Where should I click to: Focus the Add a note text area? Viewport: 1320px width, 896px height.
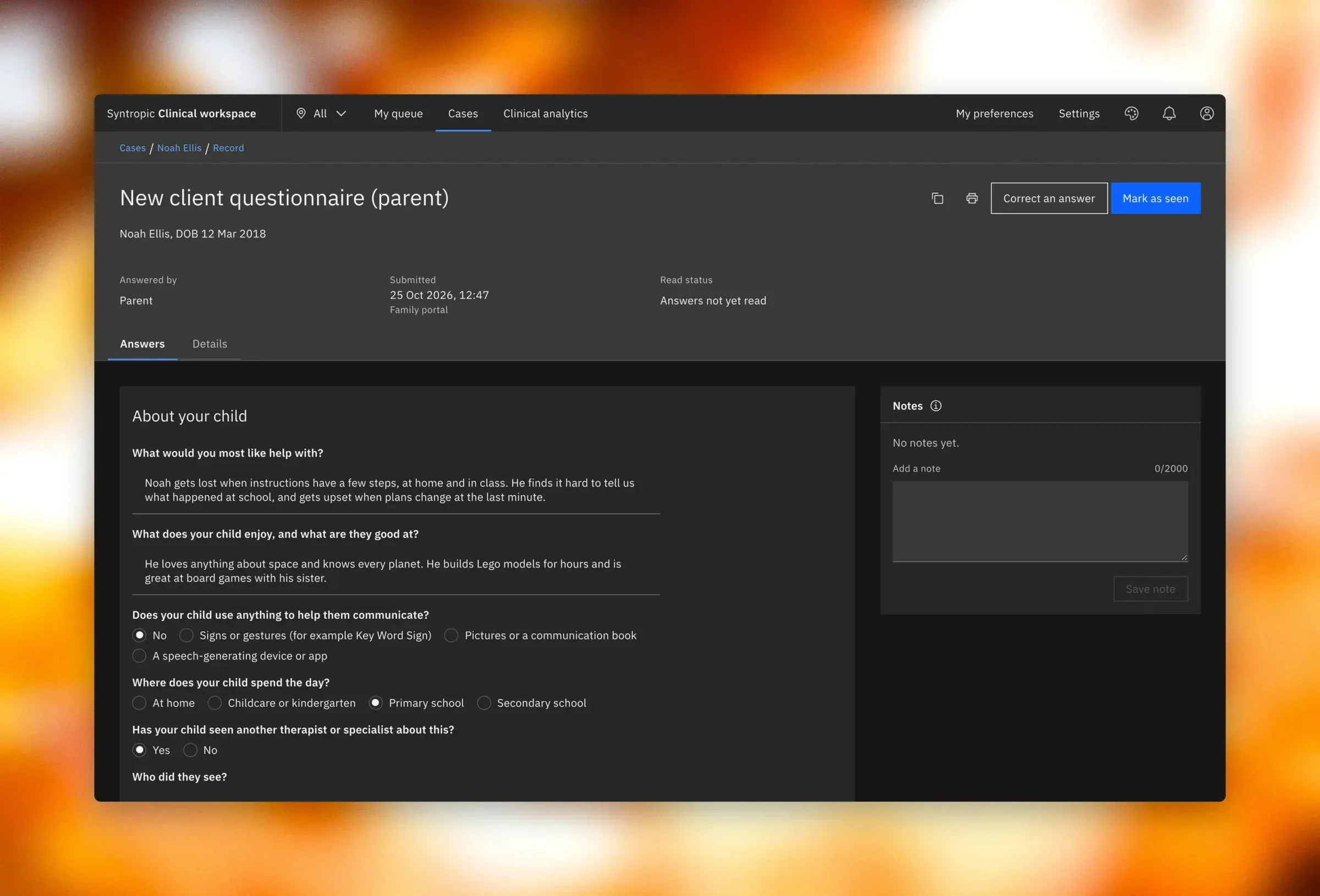click(1040, 521)
